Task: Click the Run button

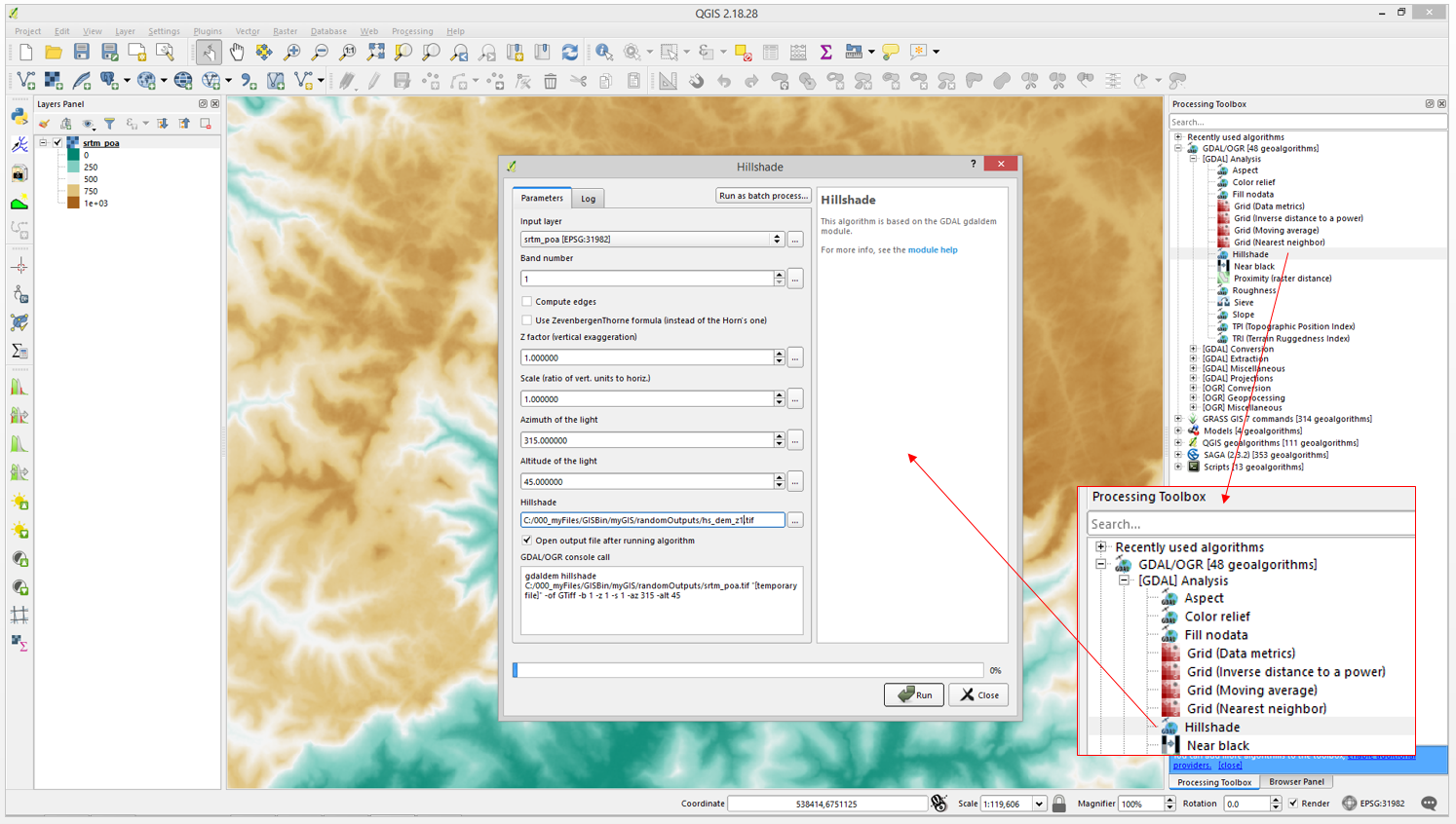Action: click(913, 694)
